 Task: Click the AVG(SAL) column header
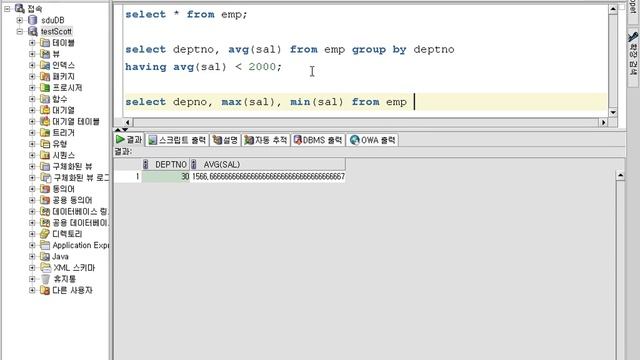pyautogui.click(x=267, y=164)
